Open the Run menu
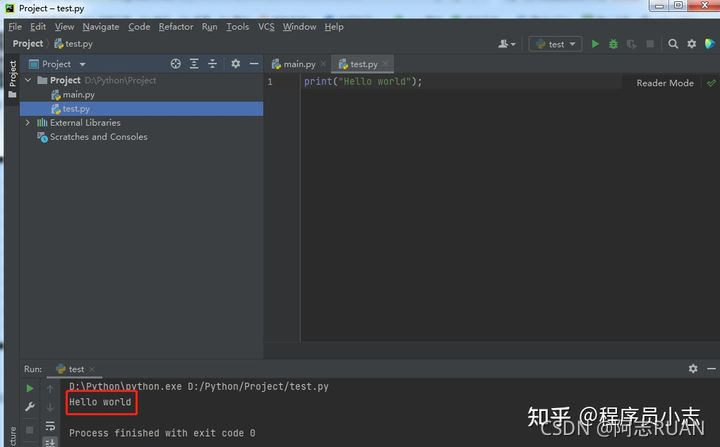This screenshot has height=447, width=720. click(x=209, y=27)
